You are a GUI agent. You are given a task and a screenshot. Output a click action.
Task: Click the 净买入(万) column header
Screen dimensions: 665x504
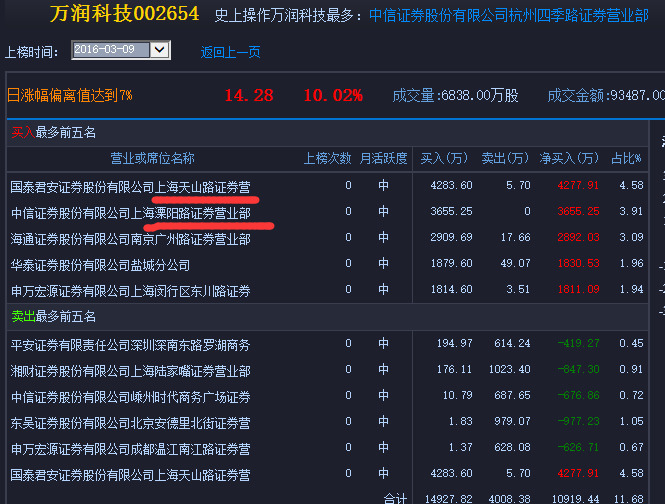[x=569, y=158]
